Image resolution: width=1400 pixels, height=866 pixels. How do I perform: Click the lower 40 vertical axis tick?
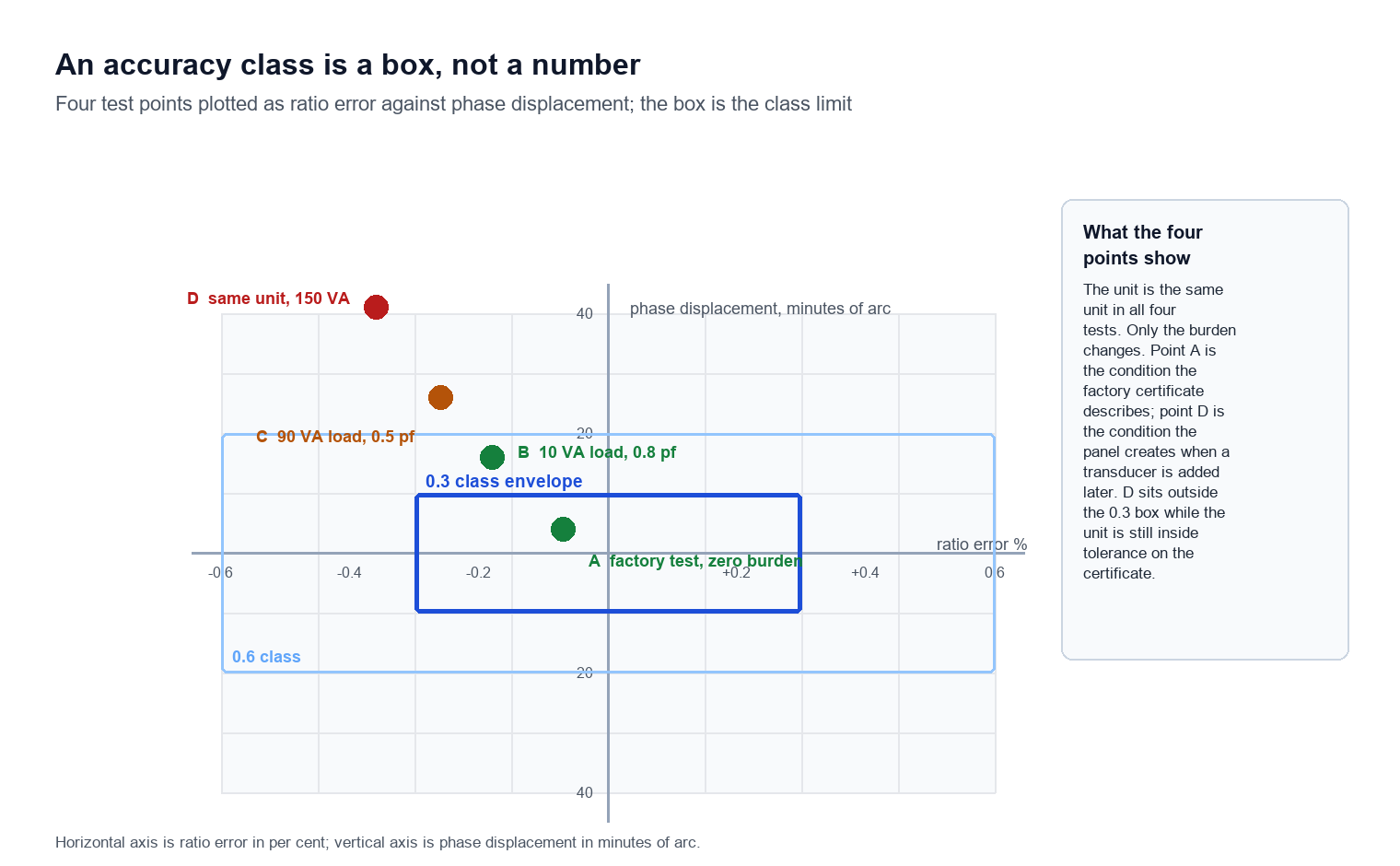coord(585,793)
